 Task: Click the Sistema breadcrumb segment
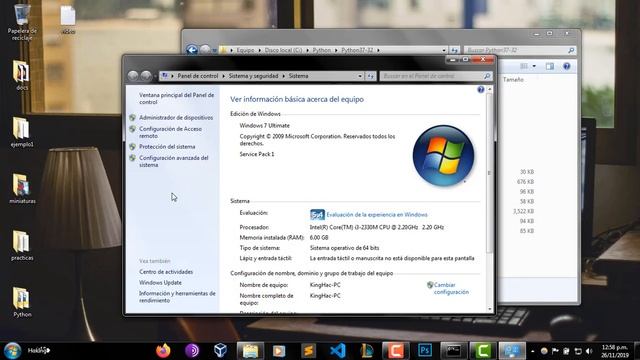(298, 76)
